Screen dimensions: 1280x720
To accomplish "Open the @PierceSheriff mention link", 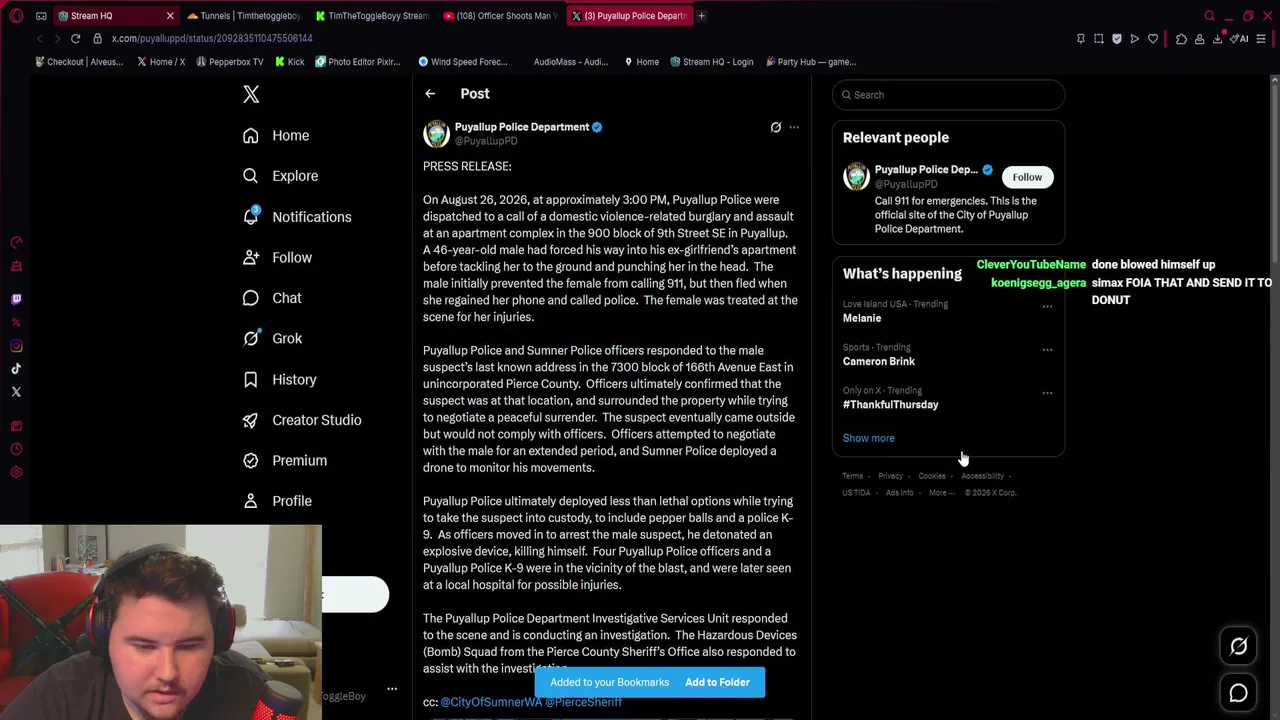I will (584, 702).
